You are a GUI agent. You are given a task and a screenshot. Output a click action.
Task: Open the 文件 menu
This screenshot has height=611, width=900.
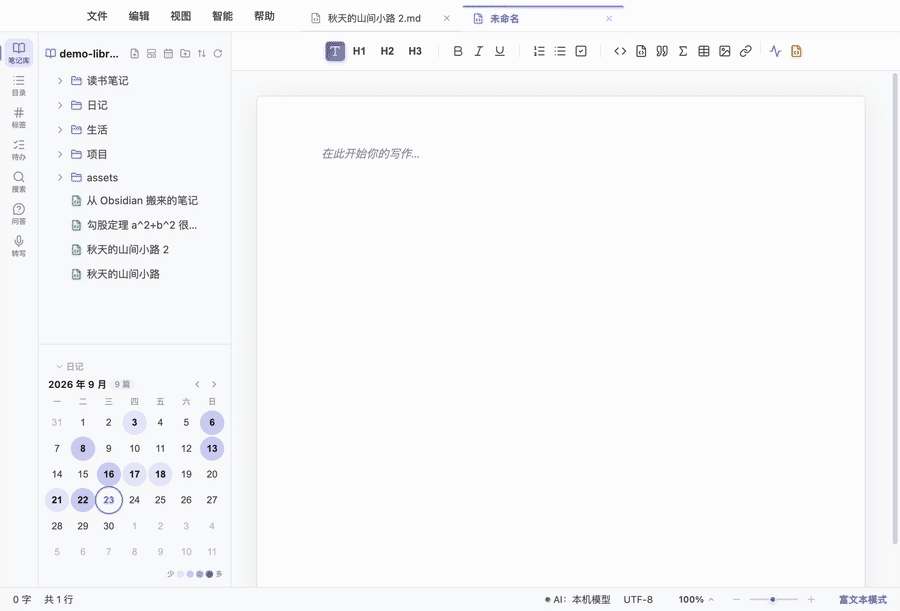[x=97, y=16]
